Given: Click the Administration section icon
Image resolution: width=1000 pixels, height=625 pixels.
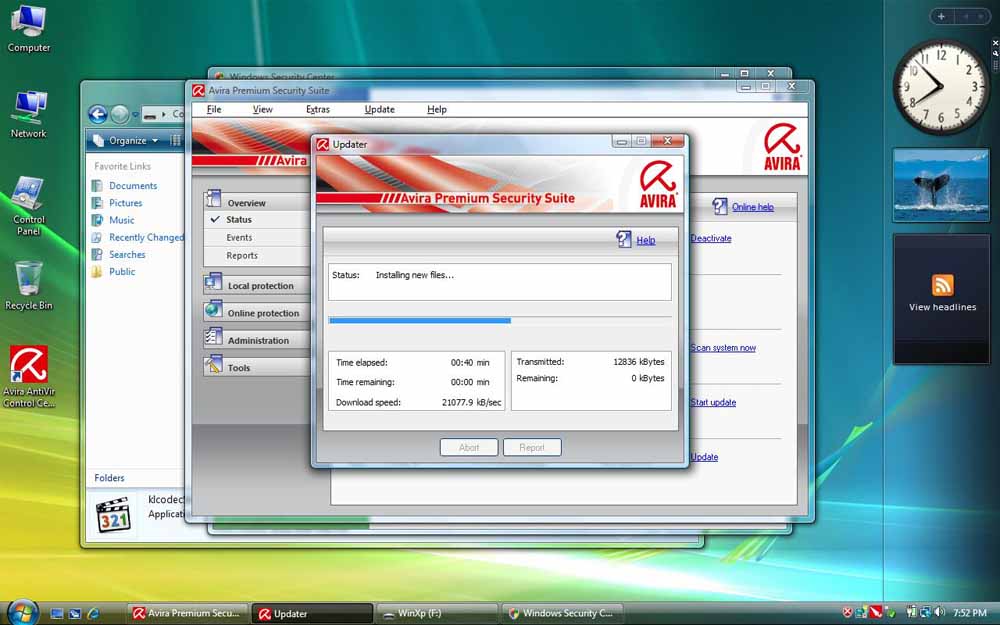Looking at the screenshot, I should 213,338.
